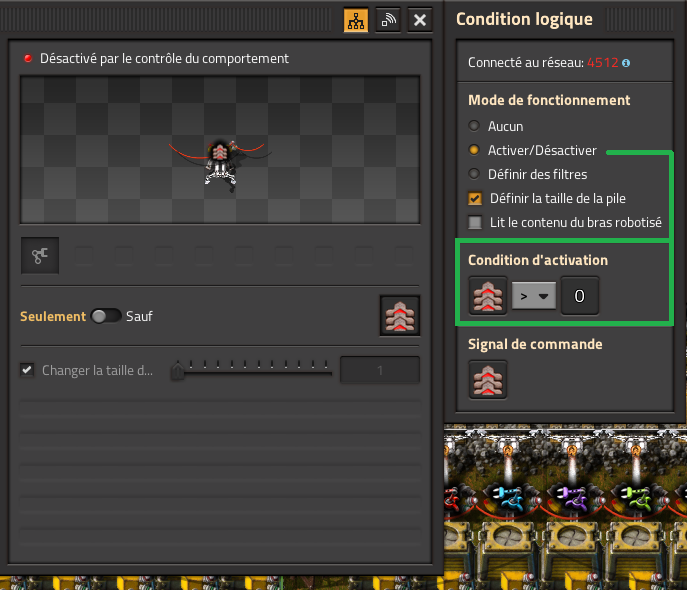The height and width of the screenshot is (590, 687).
Task: Pick the activation condition signal icon
Action: [488, 296]
